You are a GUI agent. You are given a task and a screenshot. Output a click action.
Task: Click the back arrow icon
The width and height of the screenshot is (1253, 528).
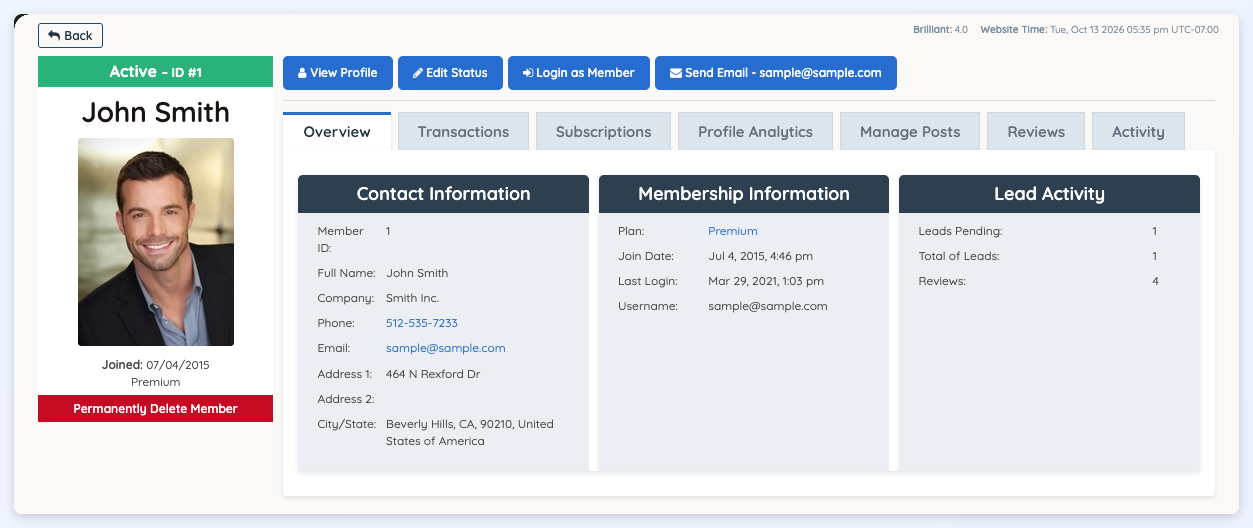(x=54, y=35)
